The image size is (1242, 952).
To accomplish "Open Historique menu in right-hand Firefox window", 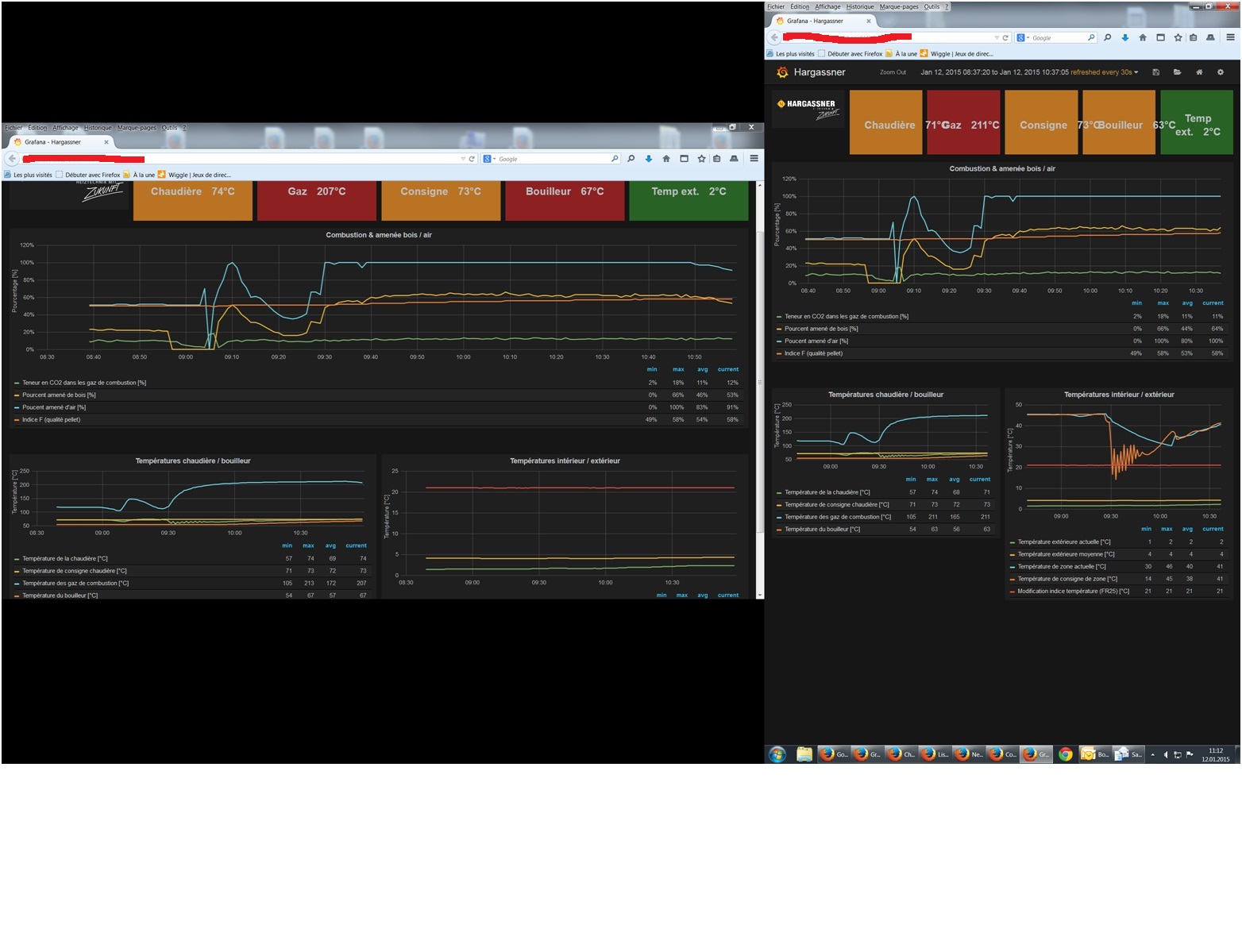I will pyautogui.click(x=860, y=6).
